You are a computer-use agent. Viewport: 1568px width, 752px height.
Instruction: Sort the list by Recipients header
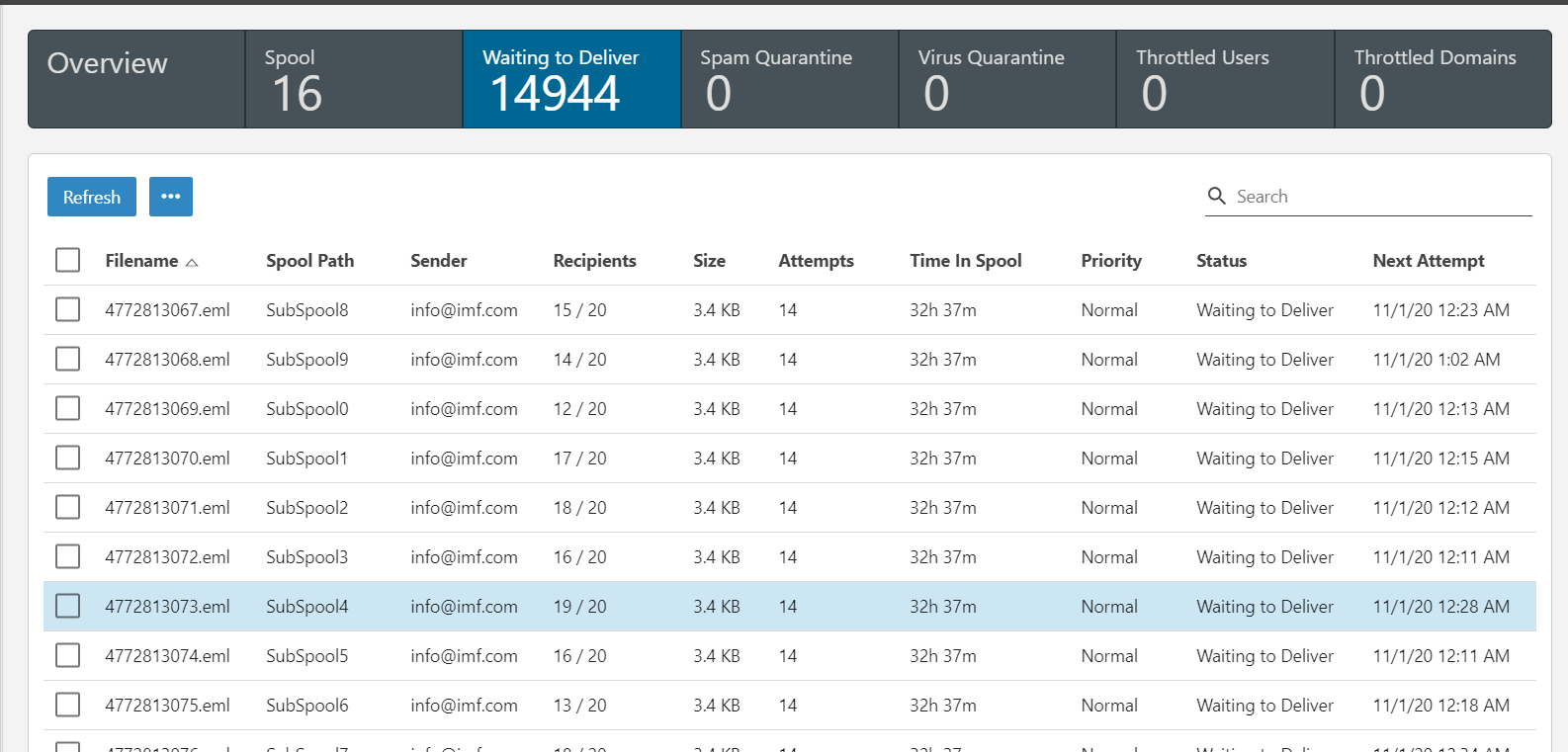(x=594, y=261)
